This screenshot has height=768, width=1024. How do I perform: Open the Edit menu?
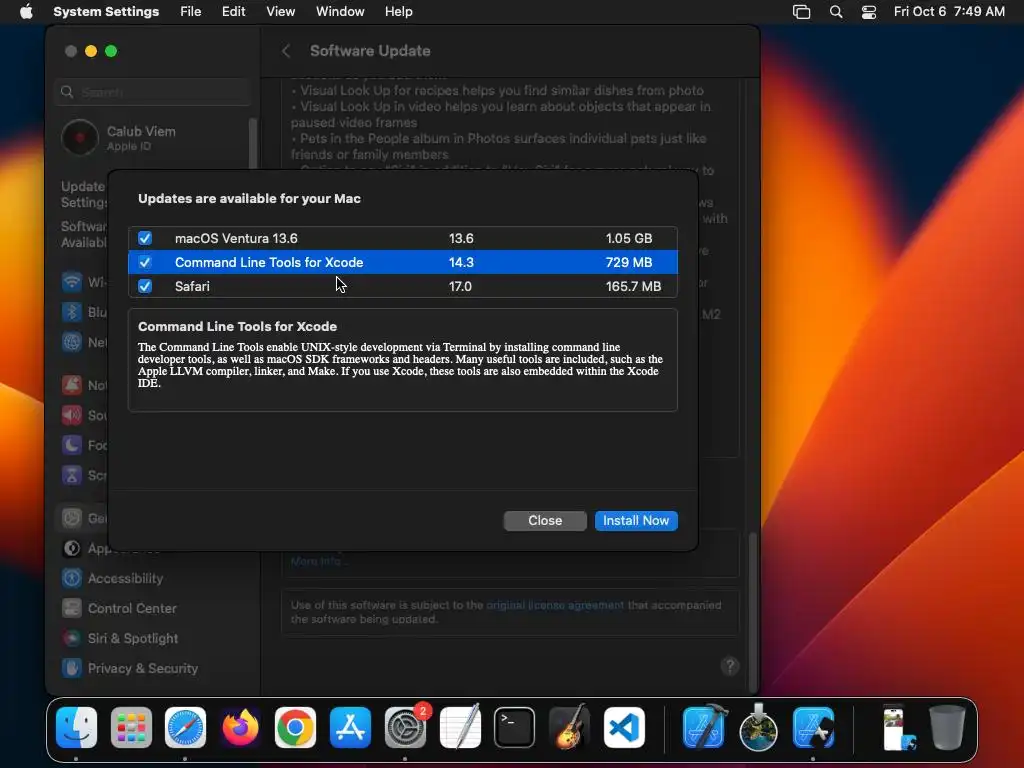point(233,12)
